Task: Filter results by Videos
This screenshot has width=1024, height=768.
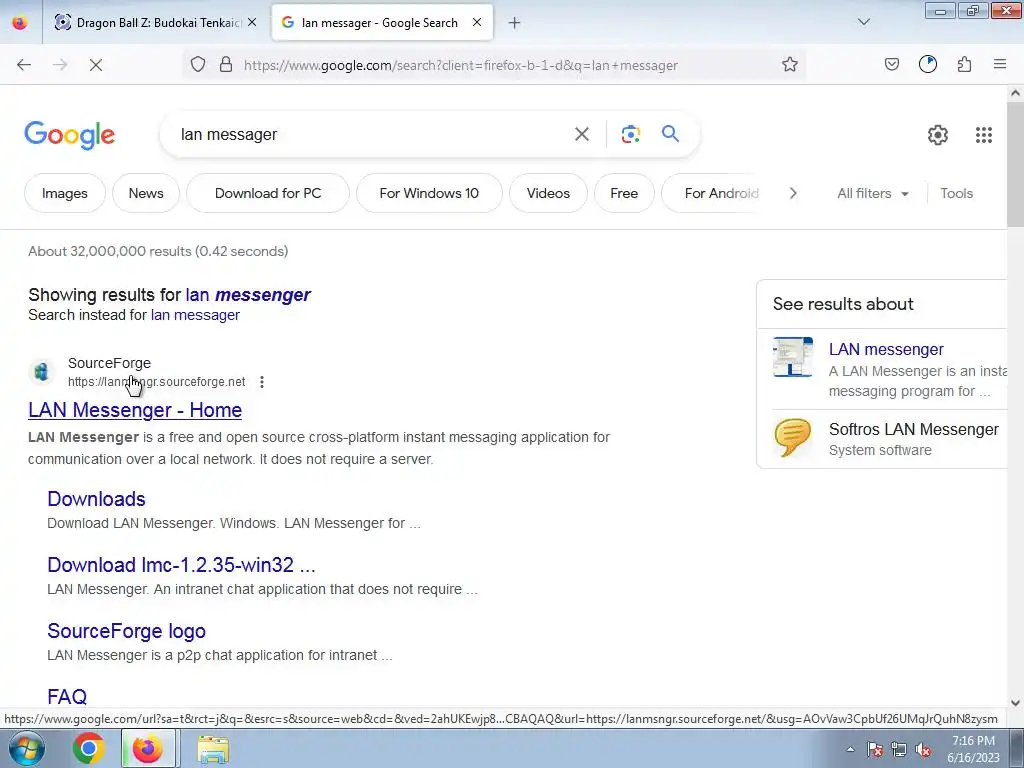Action: coord(548,193)
